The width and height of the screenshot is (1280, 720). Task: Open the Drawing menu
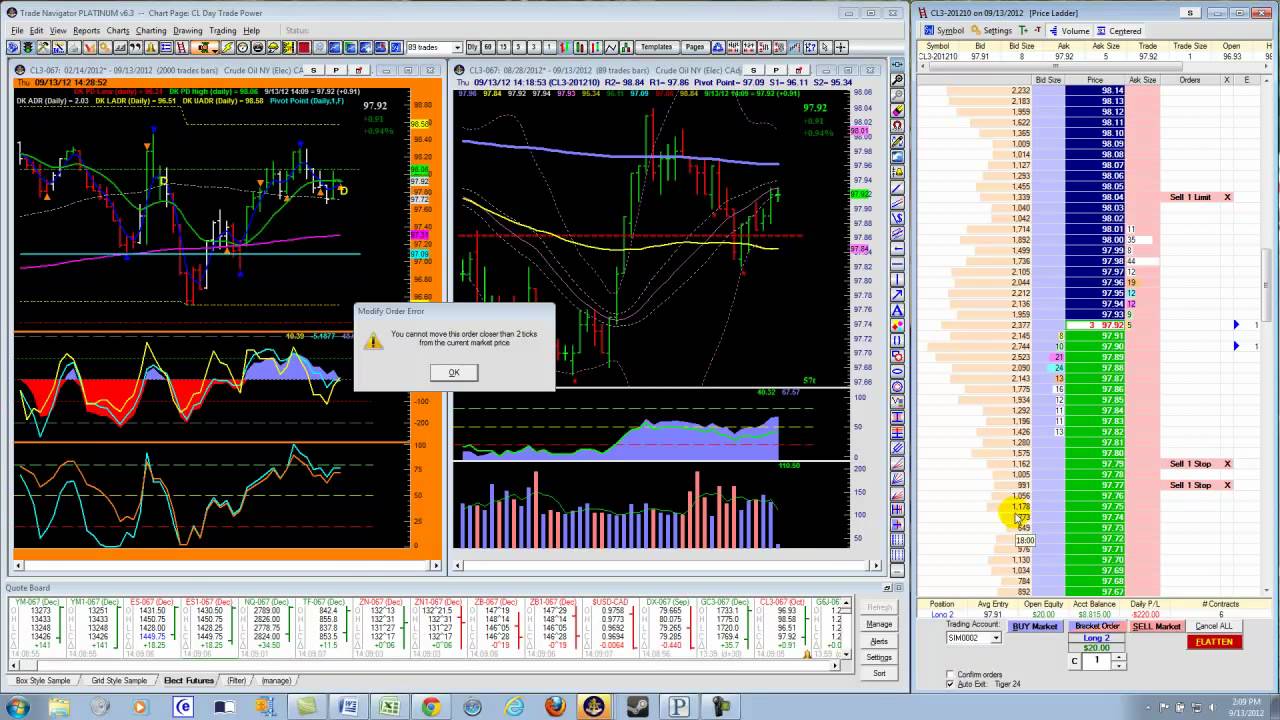(187, 30)
